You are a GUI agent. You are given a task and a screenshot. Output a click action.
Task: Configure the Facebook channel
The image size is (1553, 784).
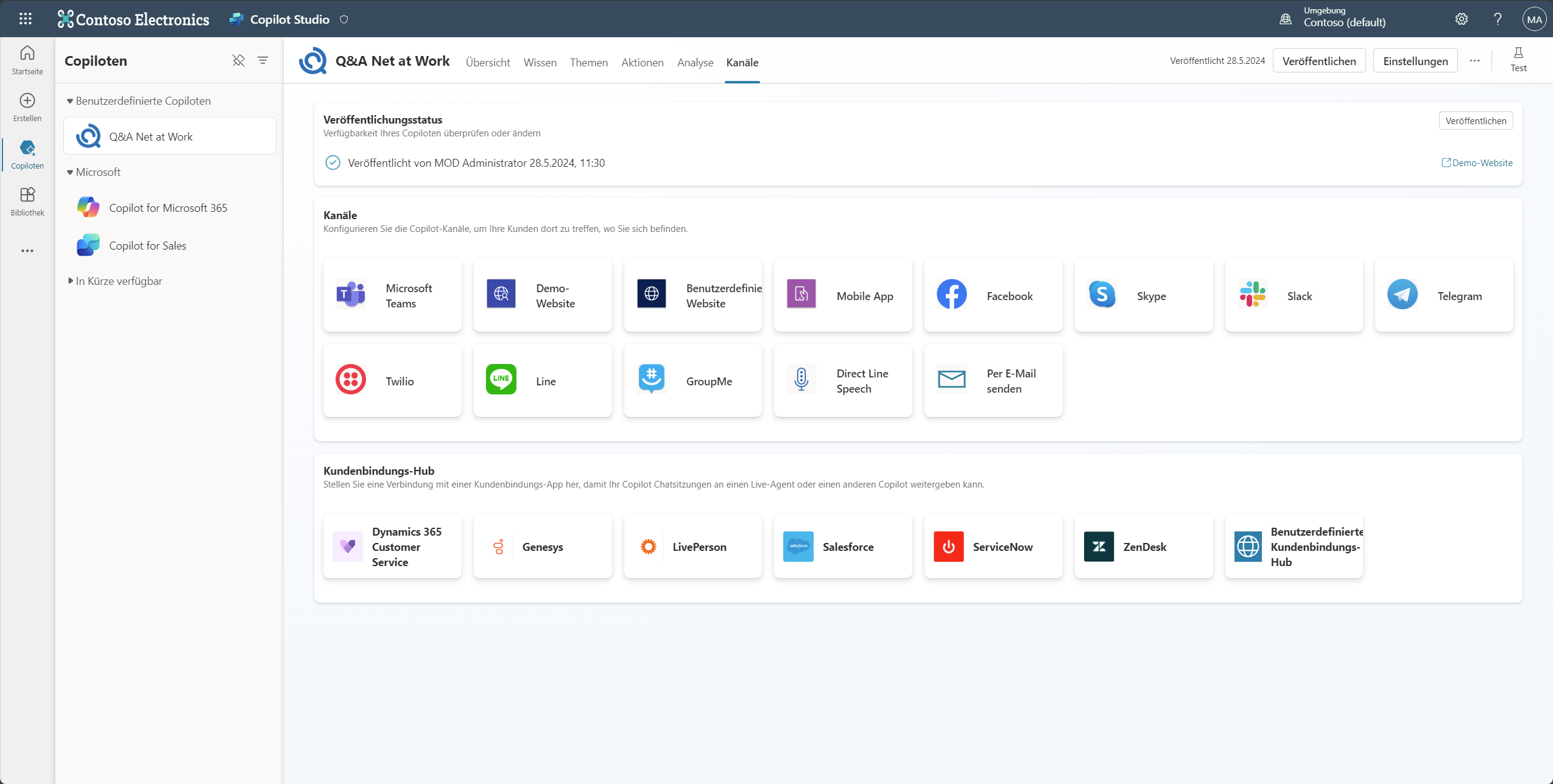(993, 295)
